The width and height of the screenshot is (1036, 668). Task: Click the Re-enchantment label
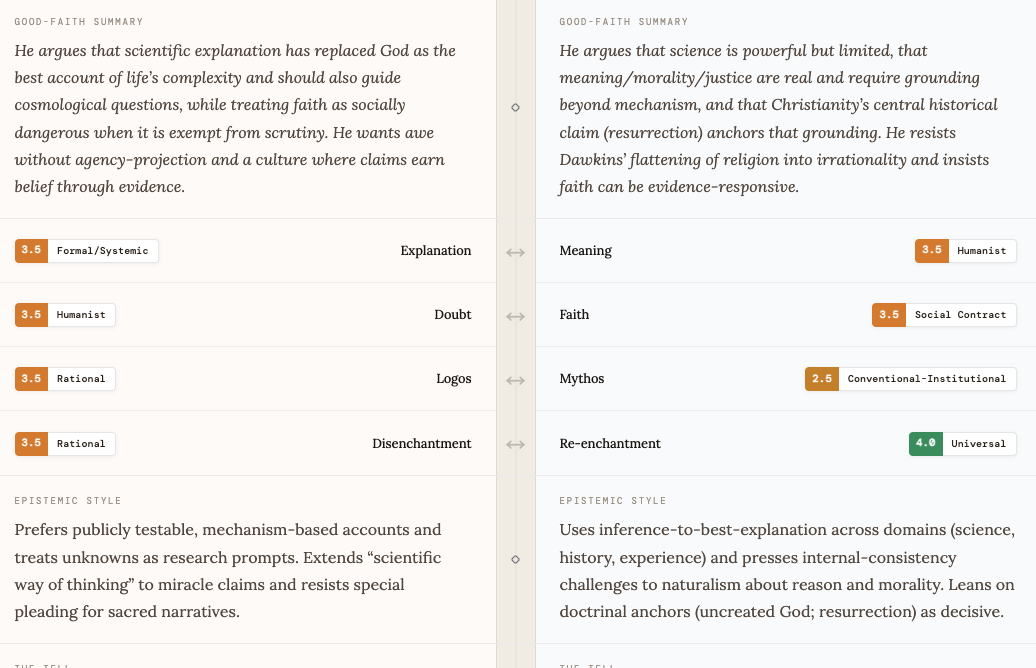pos(610,444)
